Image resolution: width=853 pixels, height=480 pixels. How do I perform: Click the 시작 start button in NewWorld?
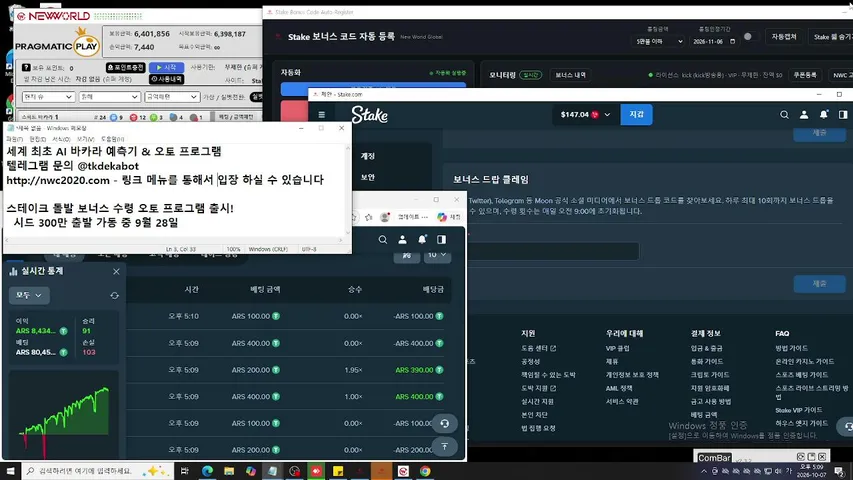click(166, 67)
